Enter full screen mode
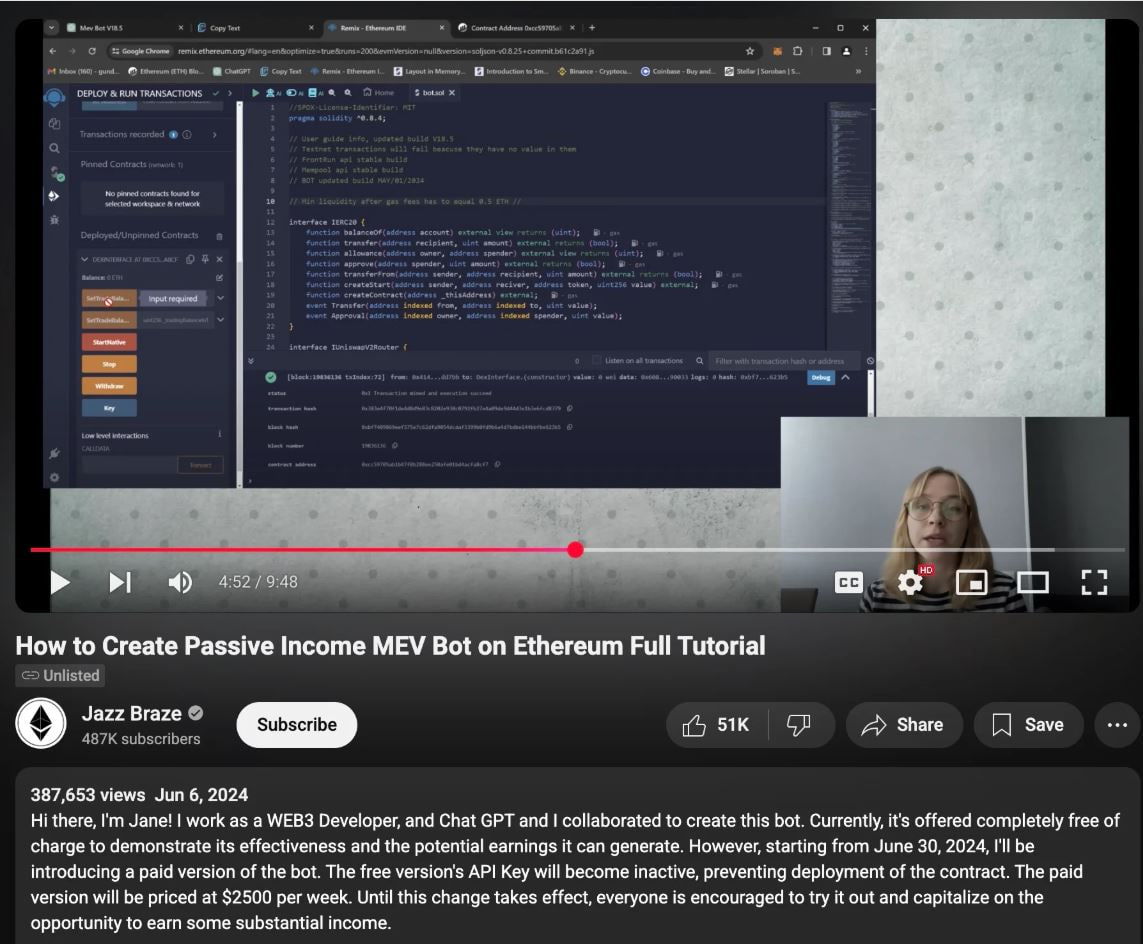The height and width of the screenshot is (944, 1143). pyautogui.click(x=1094, y=582)
